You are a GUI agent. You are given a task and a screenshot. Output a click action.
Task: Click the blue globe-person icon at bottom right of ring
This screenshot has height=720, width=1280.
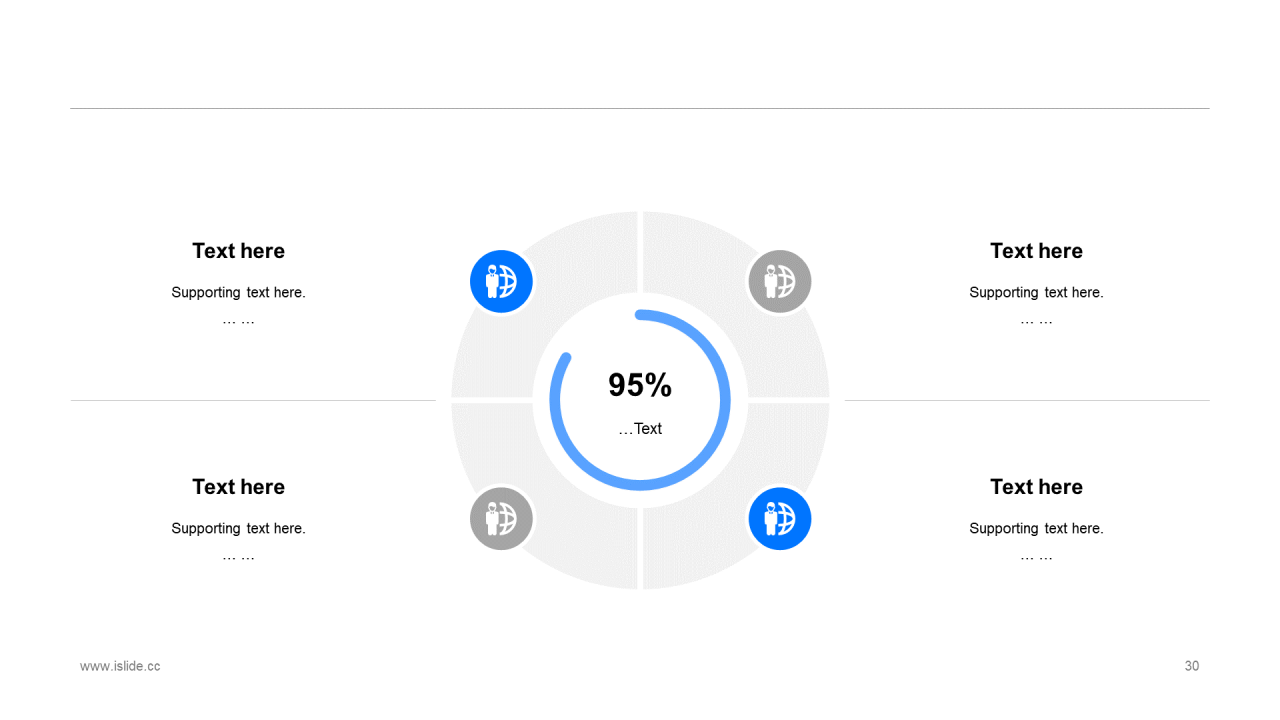(x=779, y=518)
